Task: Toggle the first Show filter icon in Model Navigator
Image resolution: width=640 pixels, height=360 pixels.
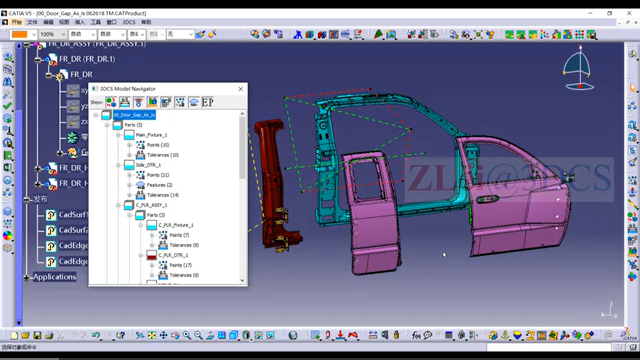Action: pos(111,102)
